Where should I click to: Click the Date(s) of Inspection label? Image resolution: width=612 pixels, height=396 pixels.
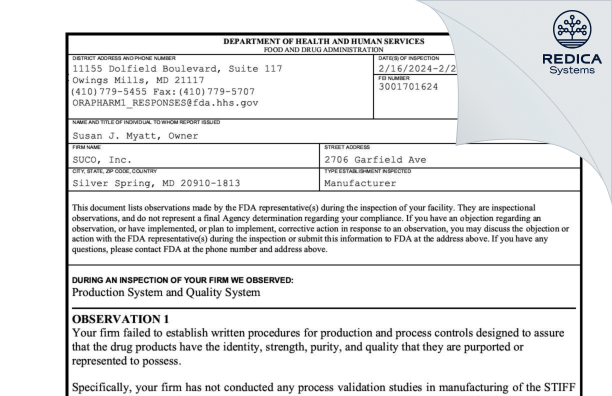(409, 58)
